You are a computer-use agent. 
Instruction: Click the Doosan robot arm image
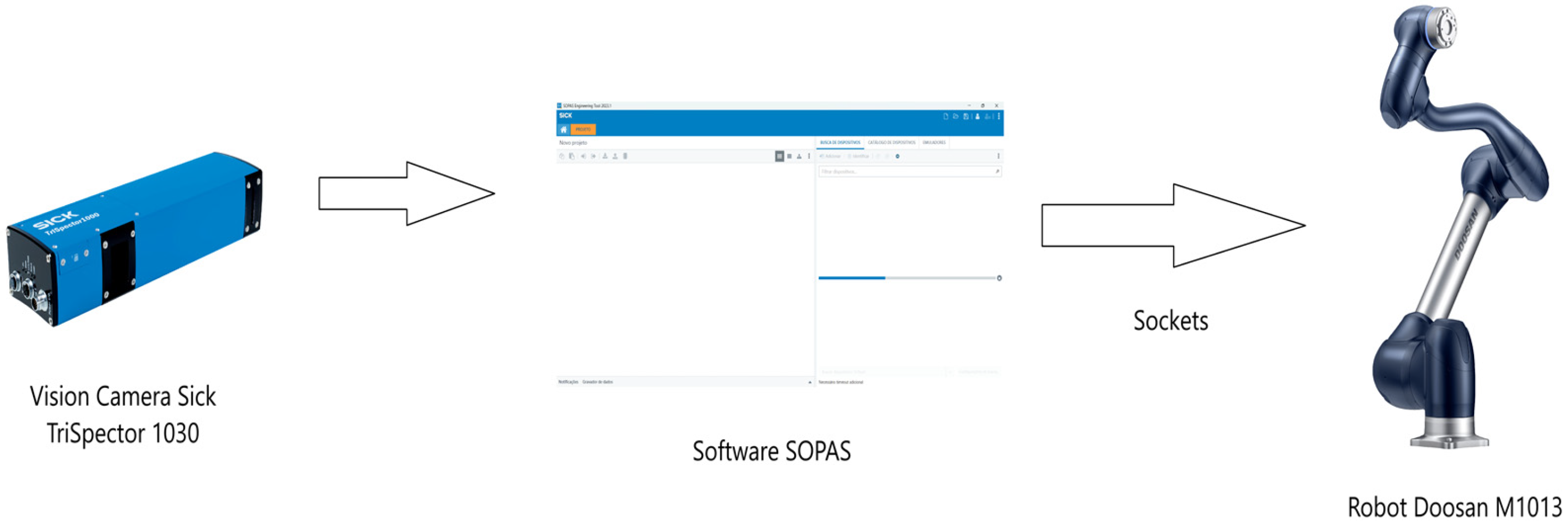[1461, 227]
